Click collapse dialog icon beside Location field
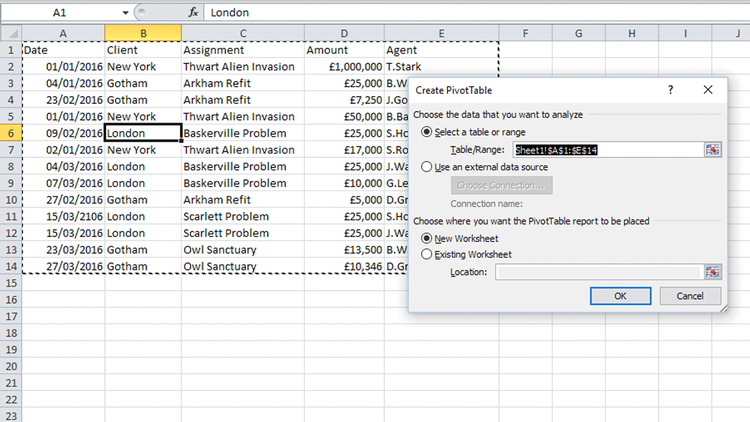The width and height of the screenshot is (750, 422). 712,271
